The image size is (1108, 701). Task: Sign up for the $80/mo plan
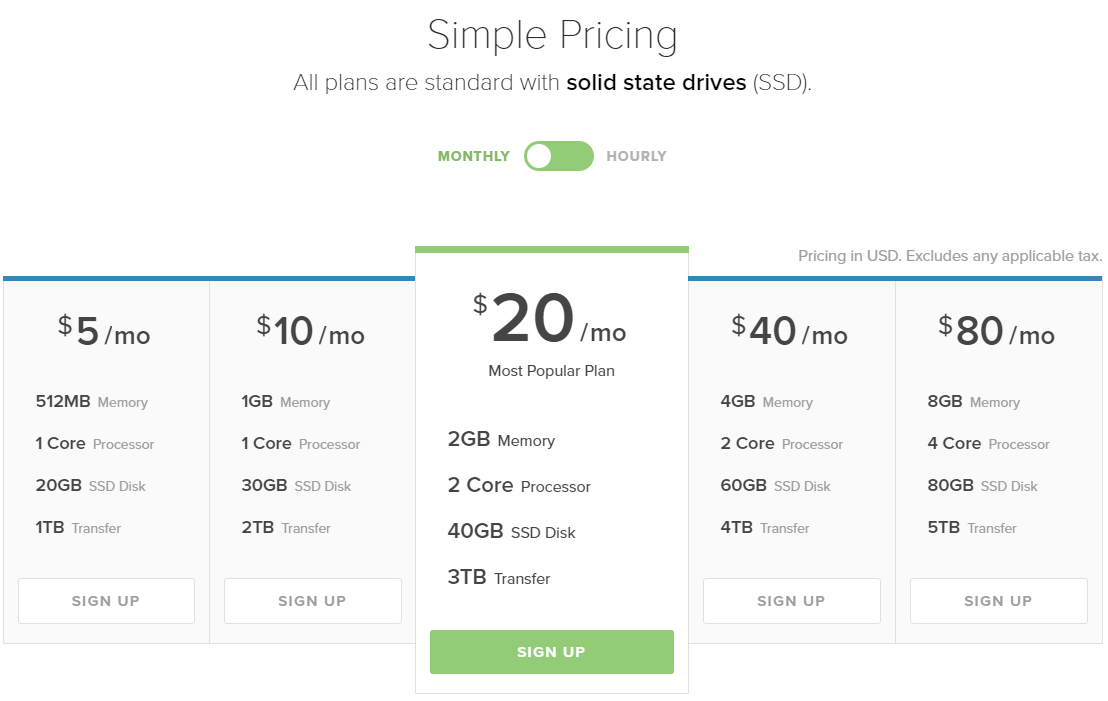[998, 601]
